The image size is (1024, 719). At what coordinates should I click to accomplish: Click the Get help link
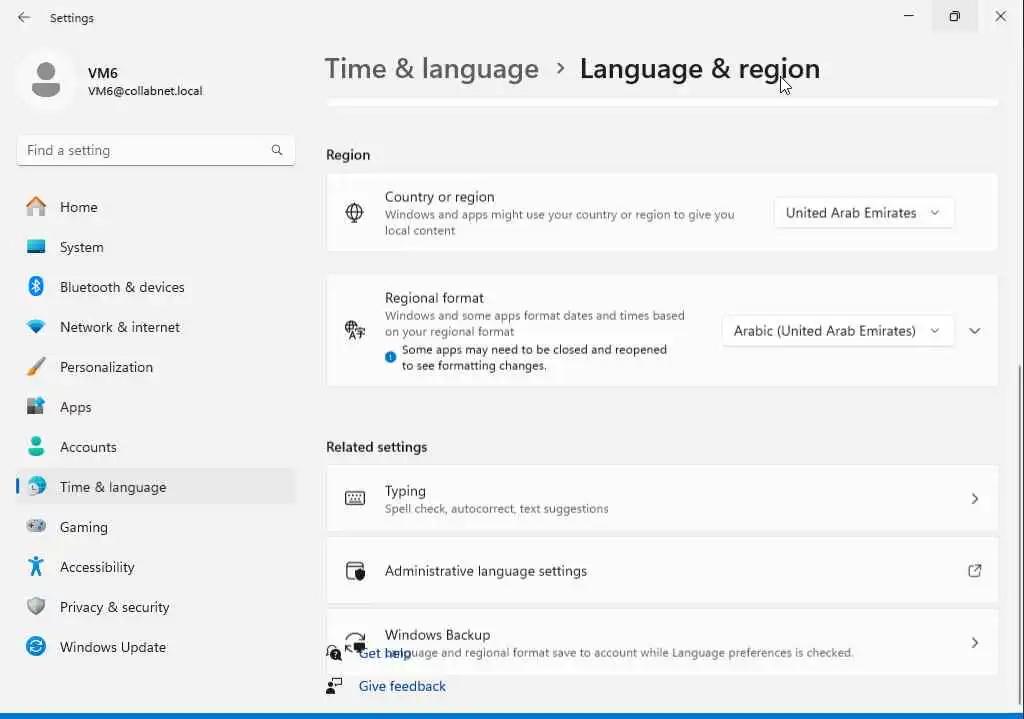(x=385, y=652)
